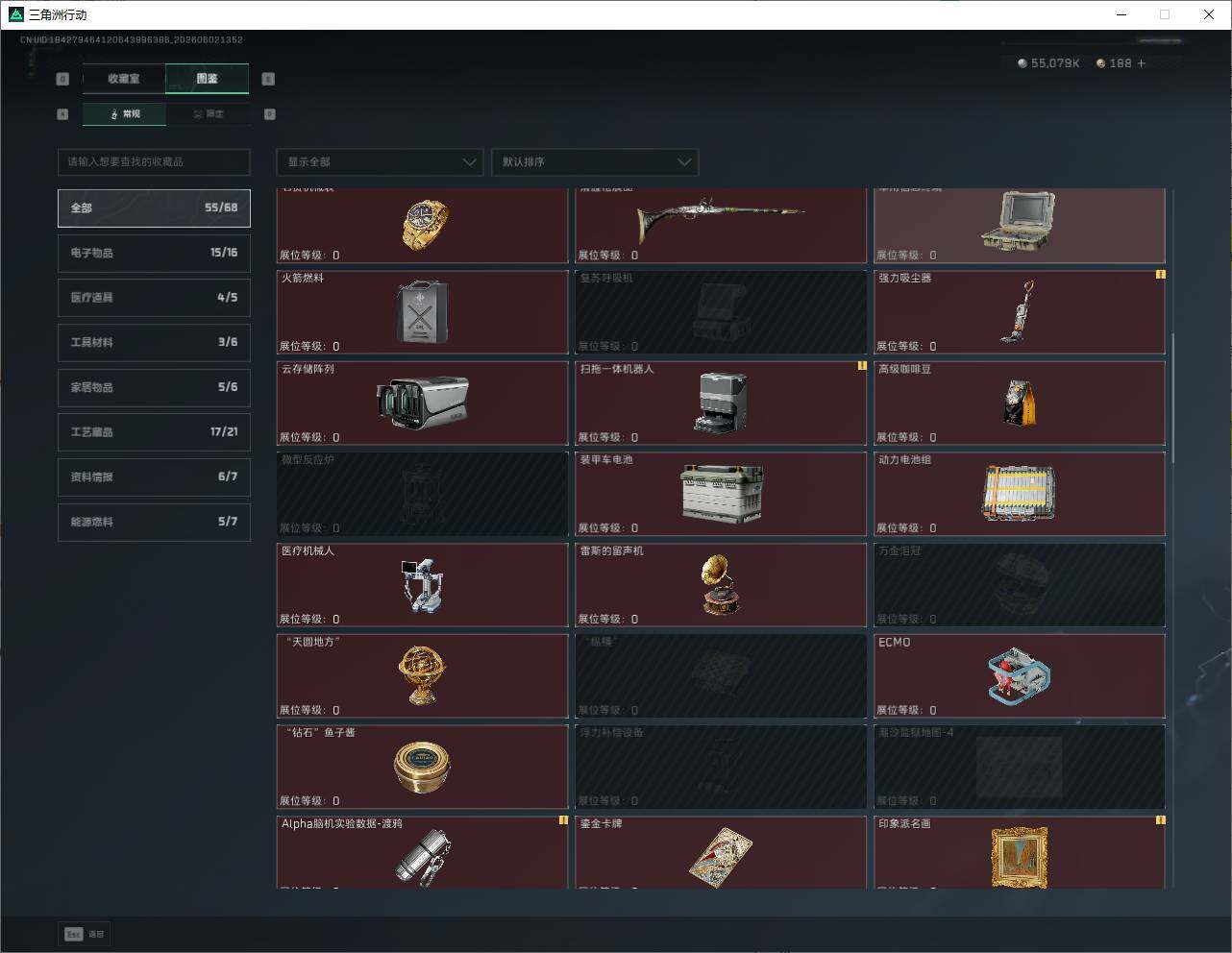The height and width of the screenshot is (953, 1232).
Task: Select the 鎏金卡牌 card icon
Action: [721, 857]
